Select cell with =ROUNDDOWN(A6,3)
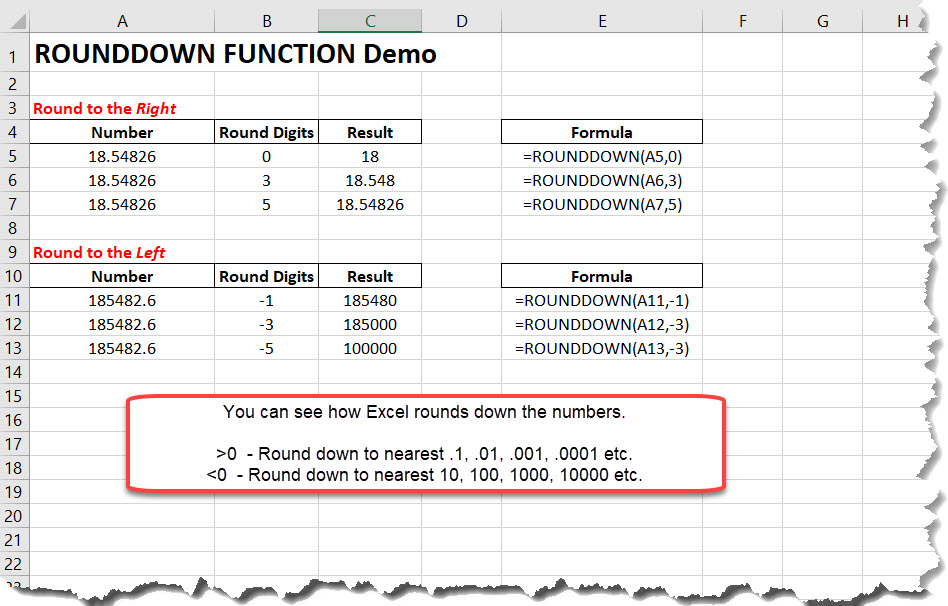 pos(602,180)
